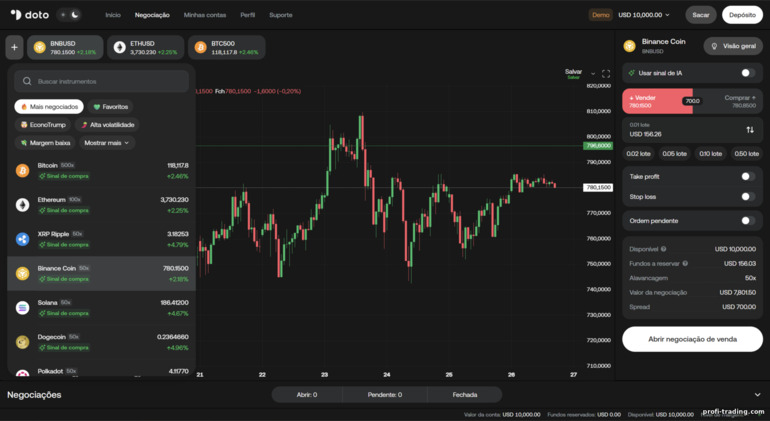This screenshot has width=770, height=421.
Task: Click the AI signal sparkle icon
Action: 632,73
